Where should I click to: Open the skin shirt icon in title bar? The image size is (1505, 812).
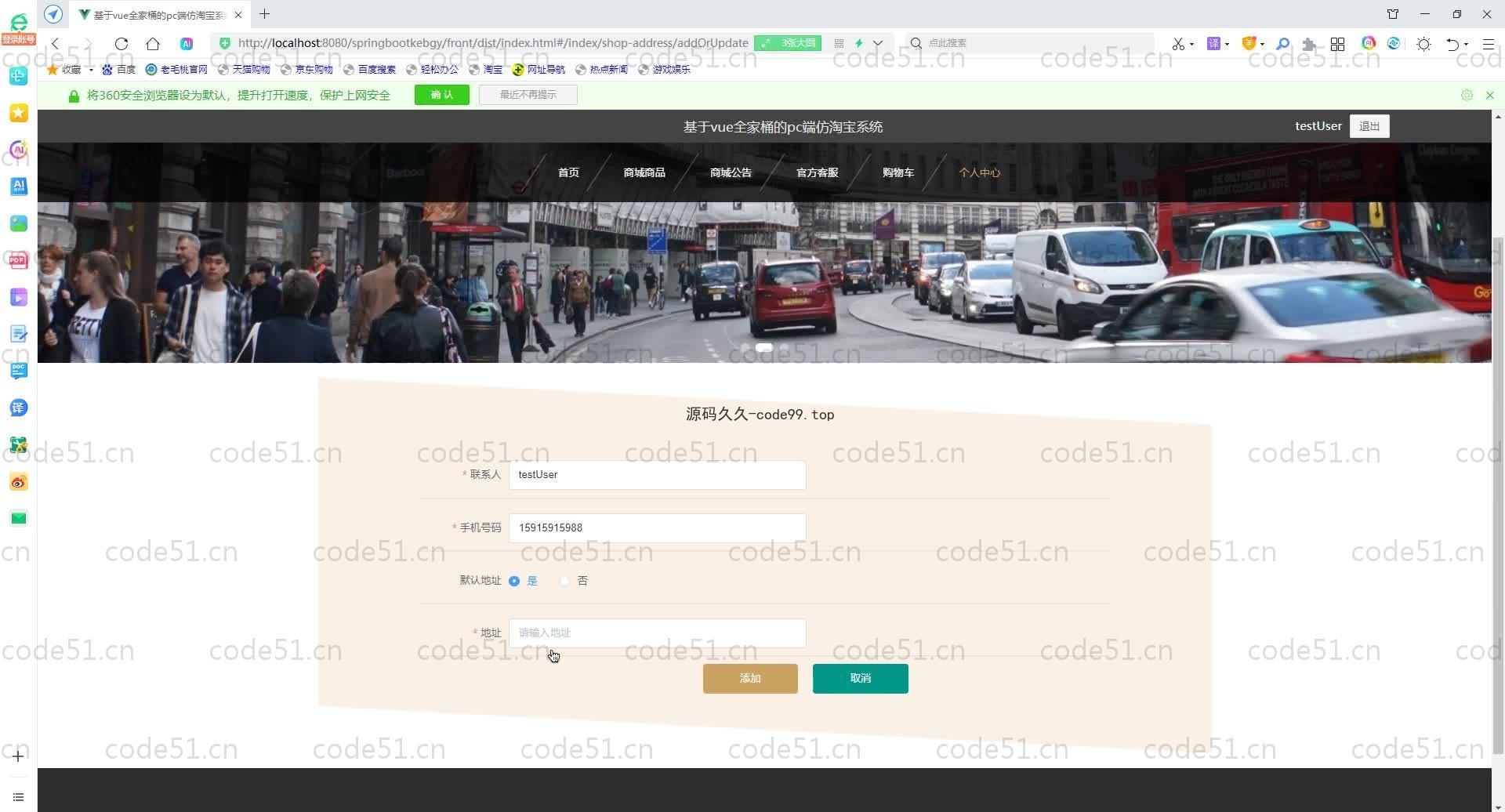(x=1393, y=14)
